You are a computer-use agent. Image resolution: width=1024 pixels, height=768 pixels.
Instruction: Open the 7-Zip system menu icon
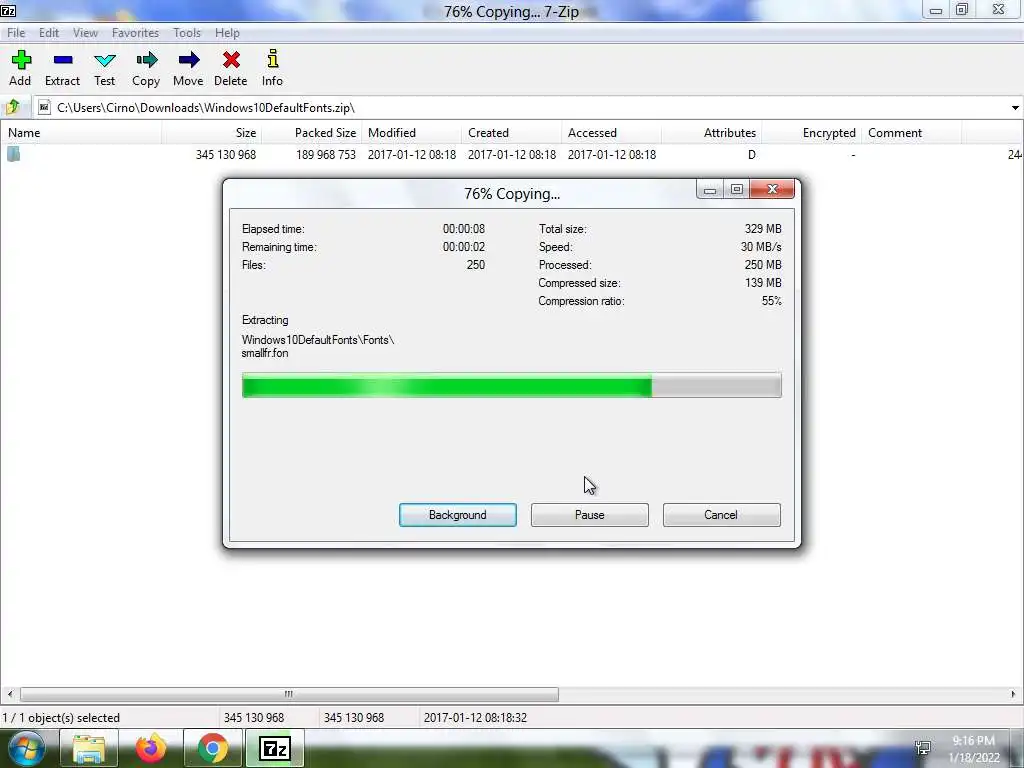click(x=8, y=10)
